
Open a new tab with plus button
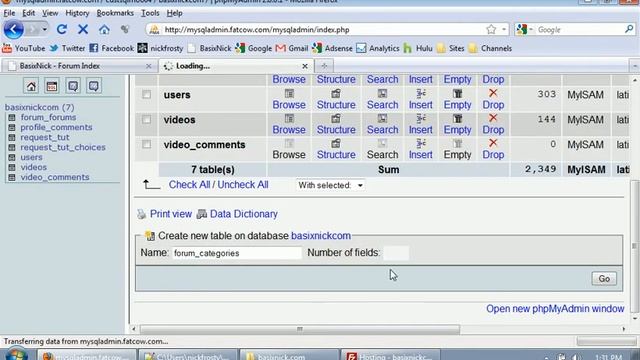tap(324, 66)
